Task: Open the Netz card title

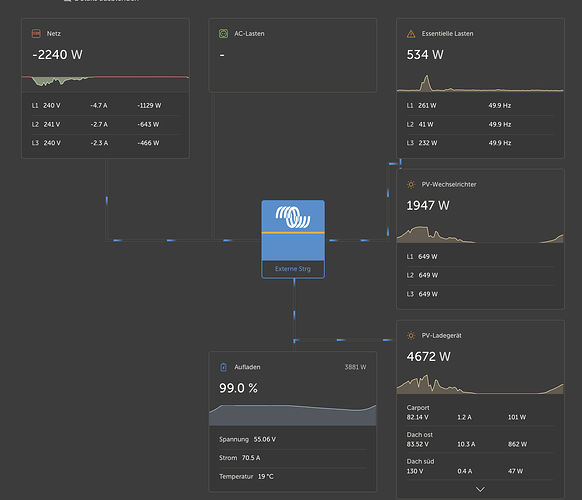Action: click(x=53, y=33)
